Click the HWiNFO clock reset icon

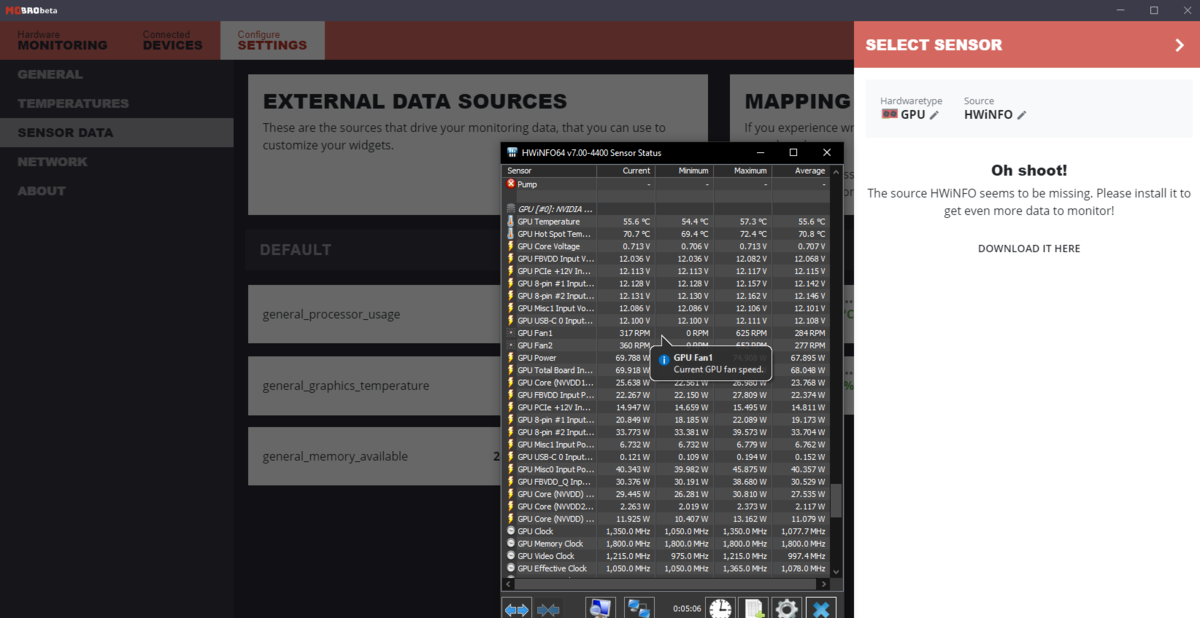(x=720, y=608)
